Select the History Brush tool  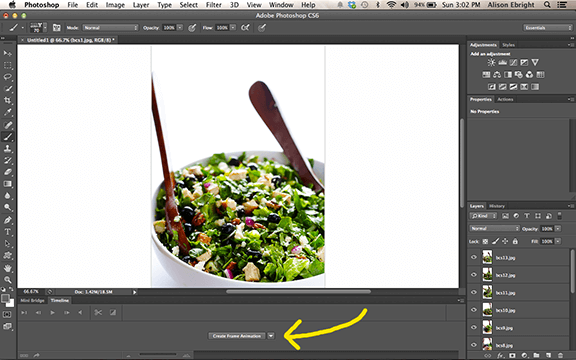click(7, 160)
